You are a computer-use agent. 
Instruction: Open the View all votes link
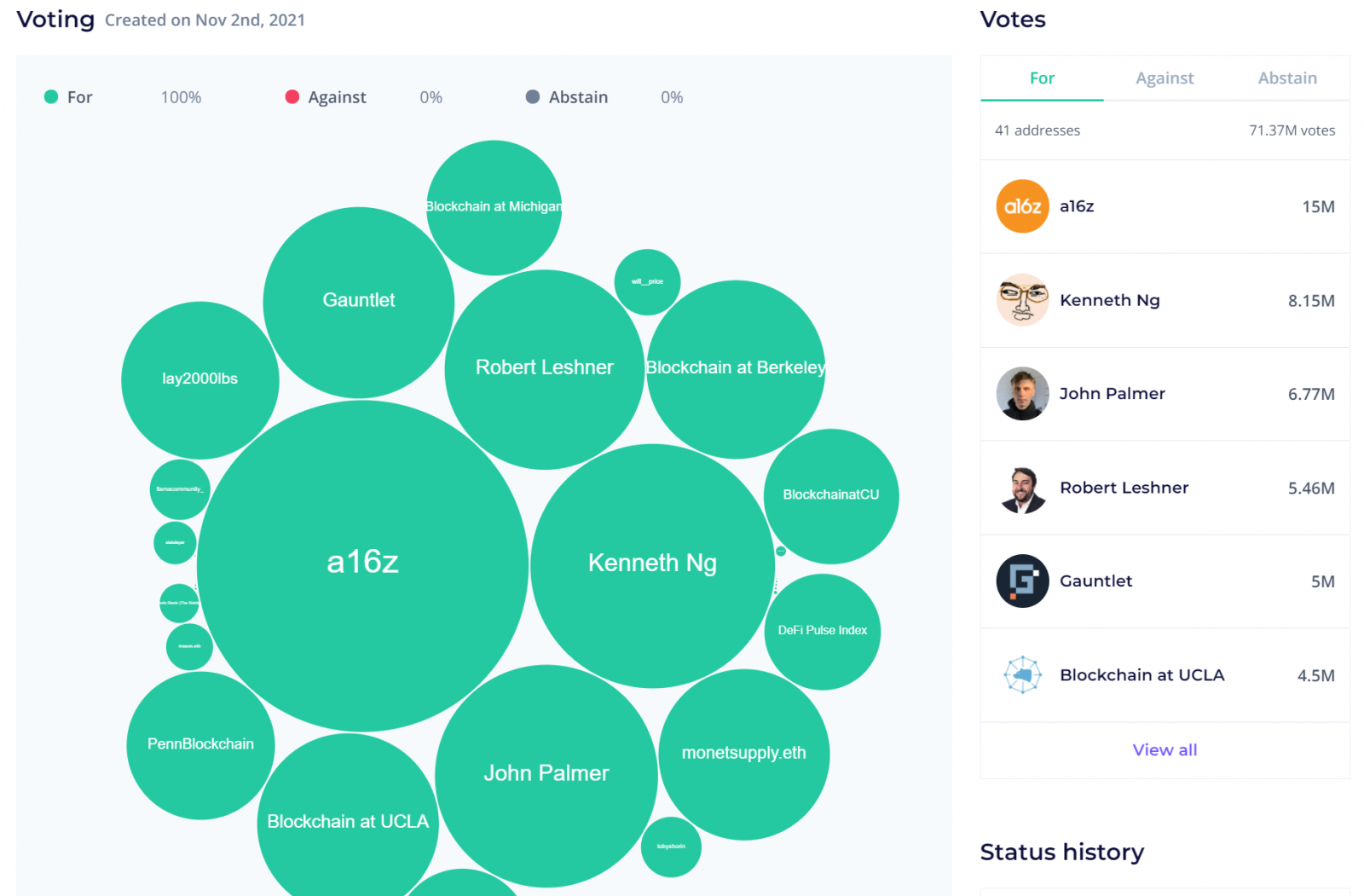click(1165, 750)
